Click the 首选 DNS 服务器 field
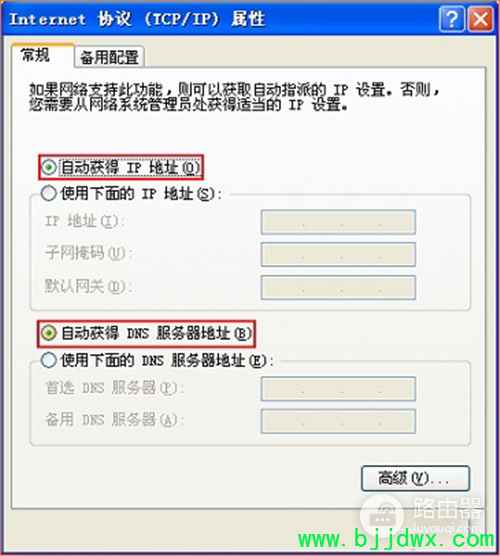The width and height of the screenshot is (500, 556). [338, 389]
